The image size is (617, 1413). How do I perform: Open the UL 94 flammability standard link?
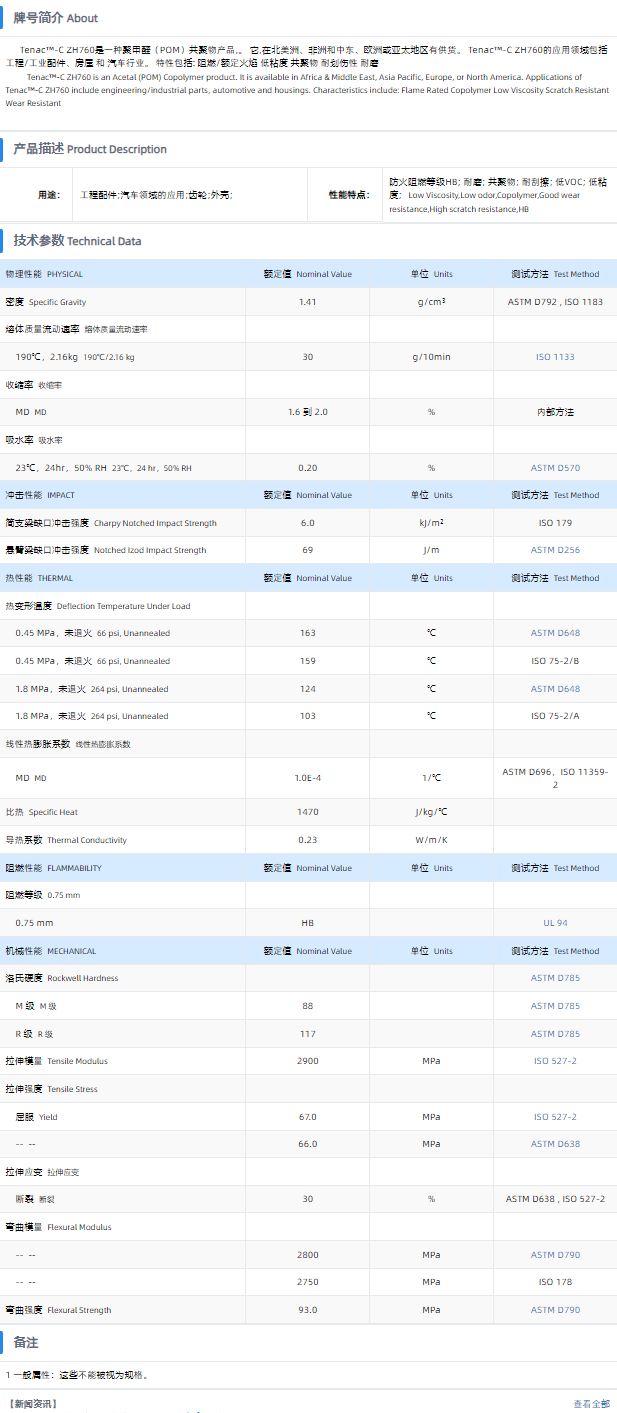click(x=555, y=923)
